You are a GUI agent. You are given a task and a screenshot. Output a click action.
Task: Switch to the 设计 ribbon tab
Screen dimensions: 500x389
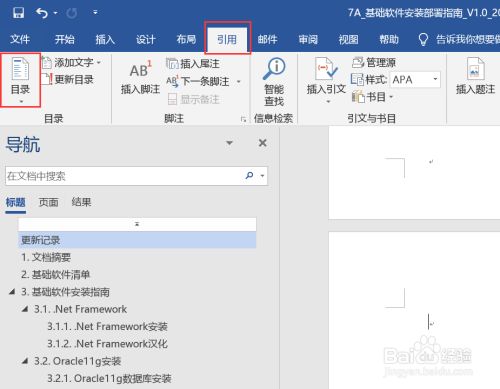tap(146, 39)
